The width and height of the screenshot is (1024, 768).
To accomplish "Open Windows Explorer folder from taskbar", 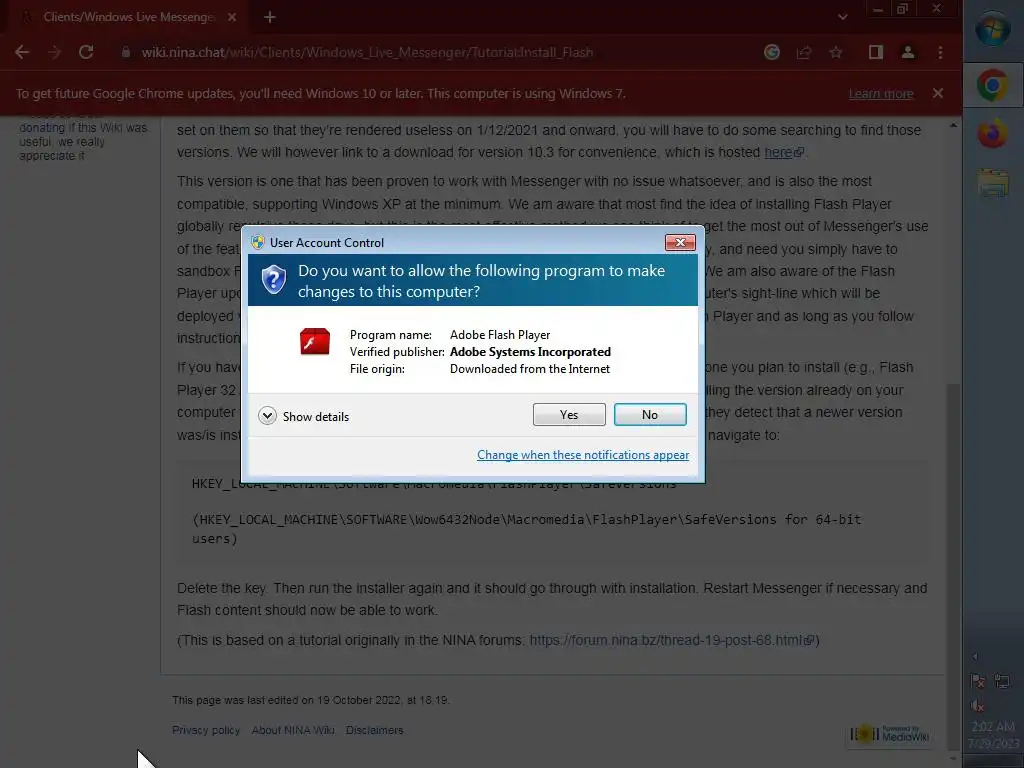I will point(993,183).
